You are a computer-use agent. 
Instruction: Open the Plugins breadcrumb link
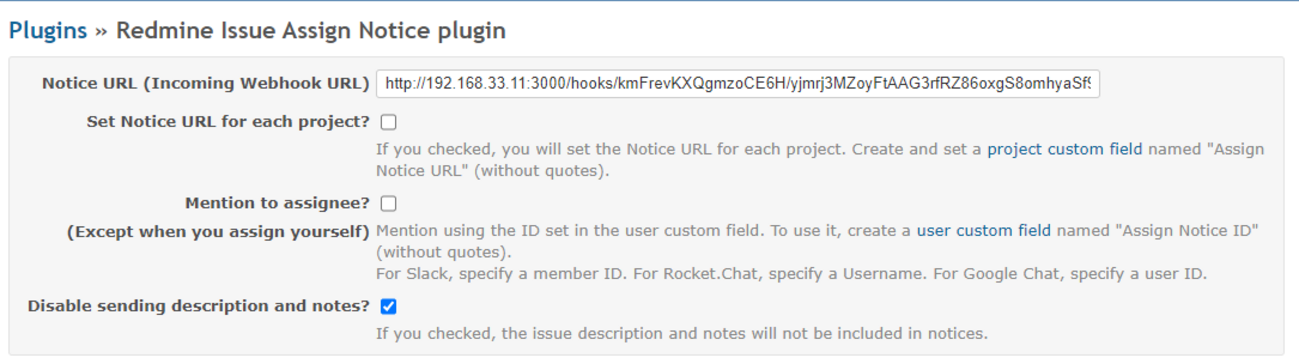[x=48, y=30]
